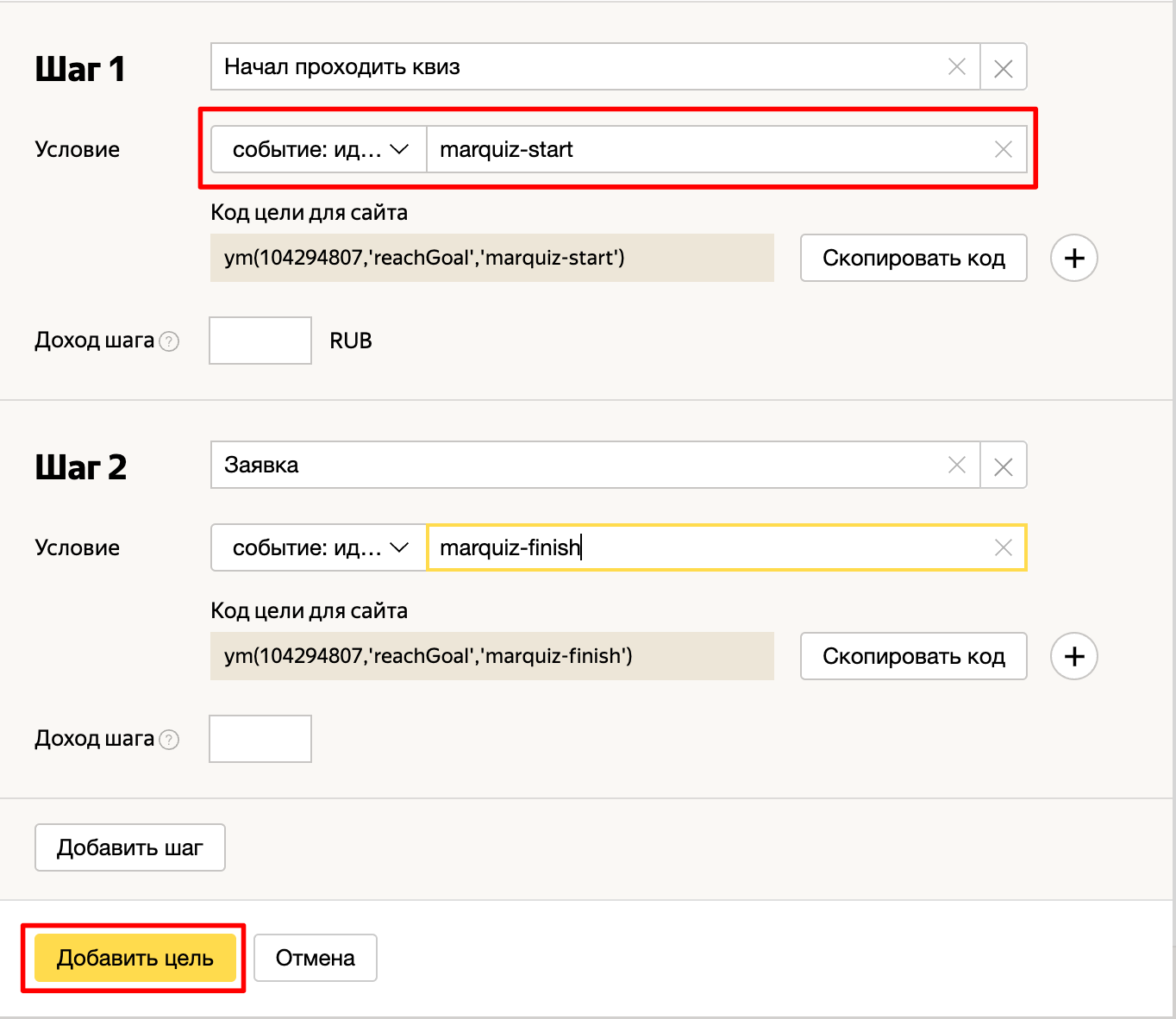Cancel with the Отмена button
The image size is (1176, 1019).
coord(315,958)
